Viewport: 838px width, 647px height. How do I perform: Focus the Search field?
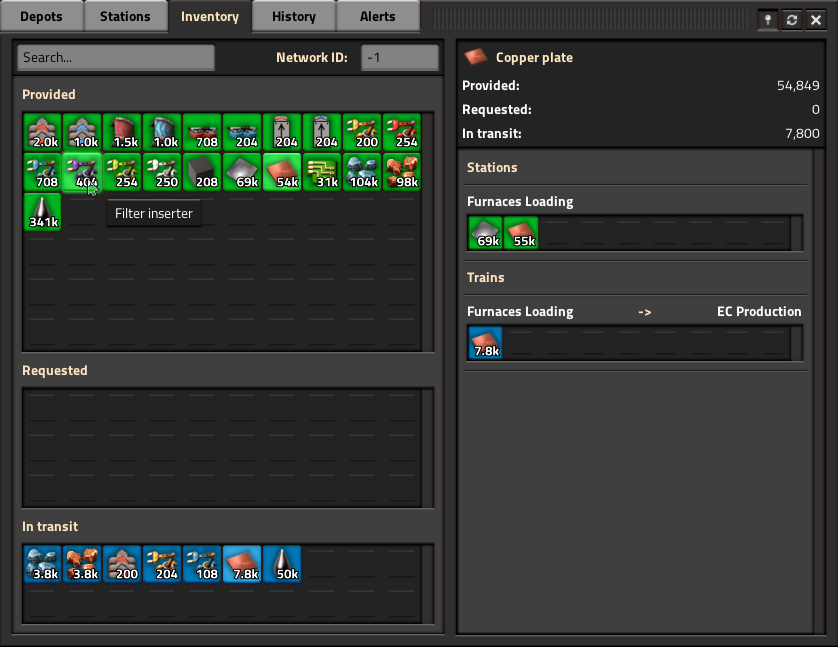[116, 57]
